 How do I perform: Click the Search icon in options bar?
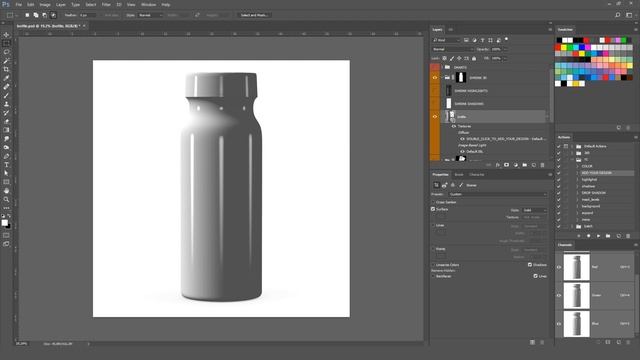click(618, 15)
